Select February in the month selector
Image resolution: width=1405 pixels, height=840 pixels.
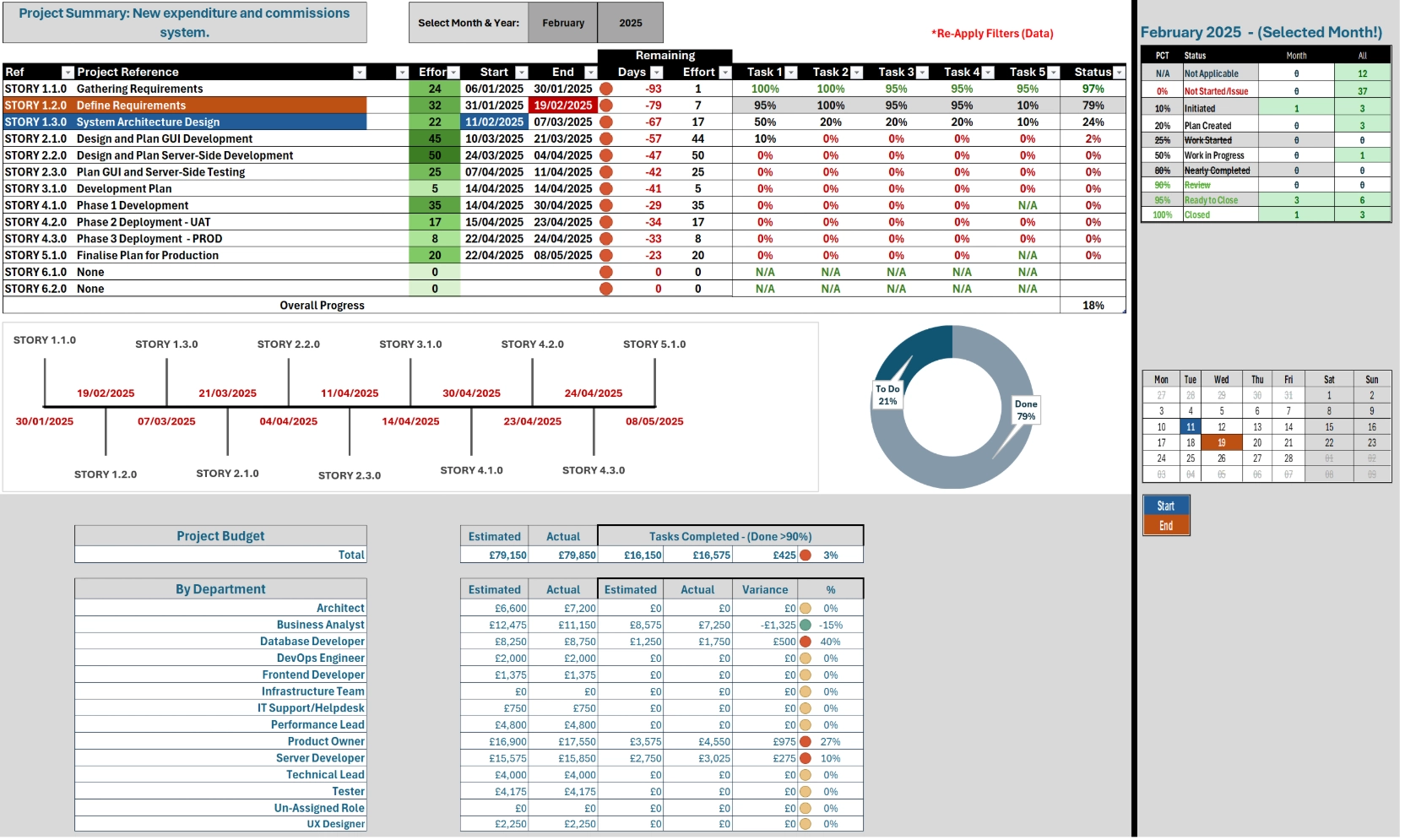[562, 23]
